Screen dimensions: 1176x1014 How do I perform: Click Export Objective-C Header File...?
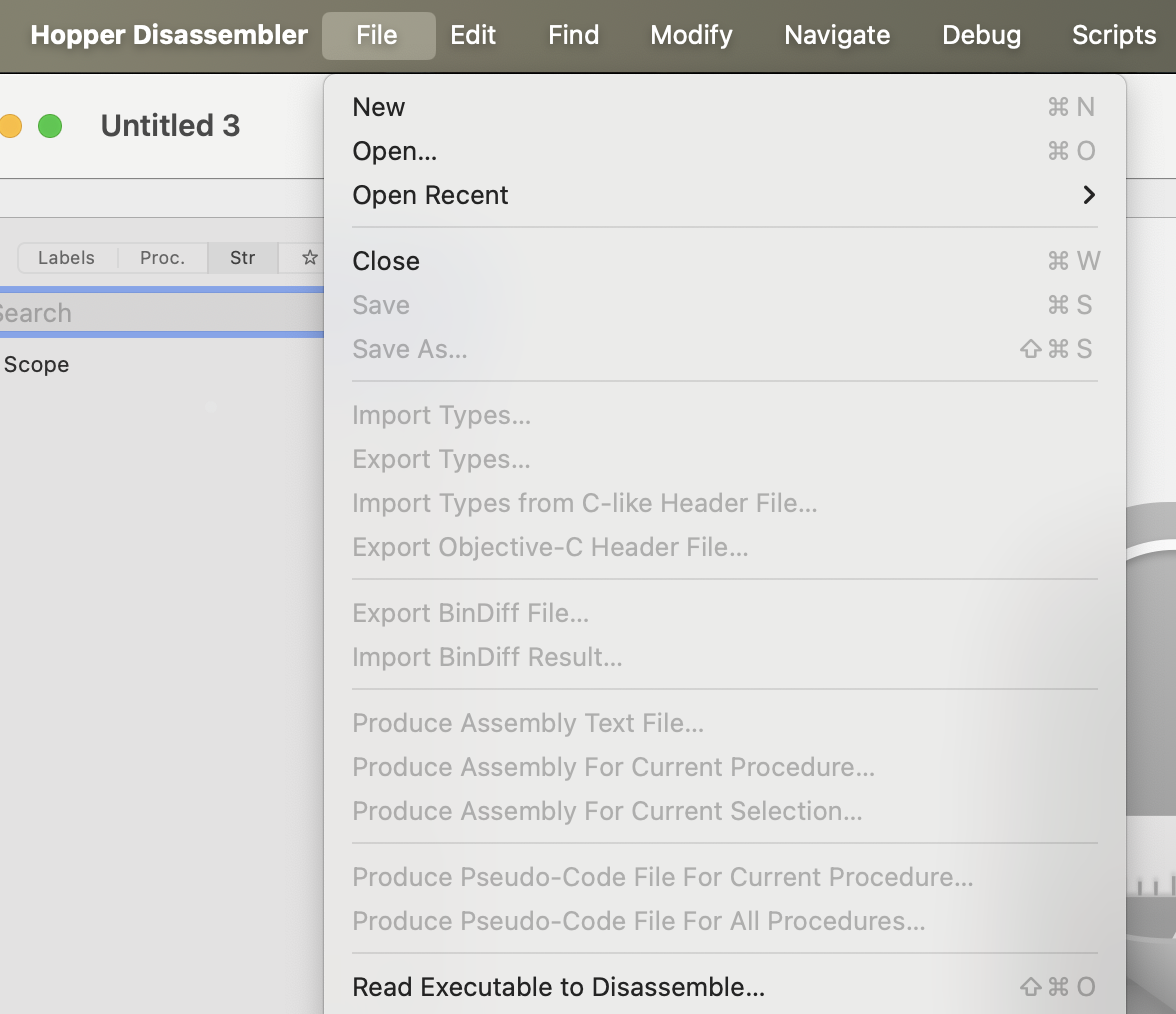pyautogui.click(x=724, y=547)
